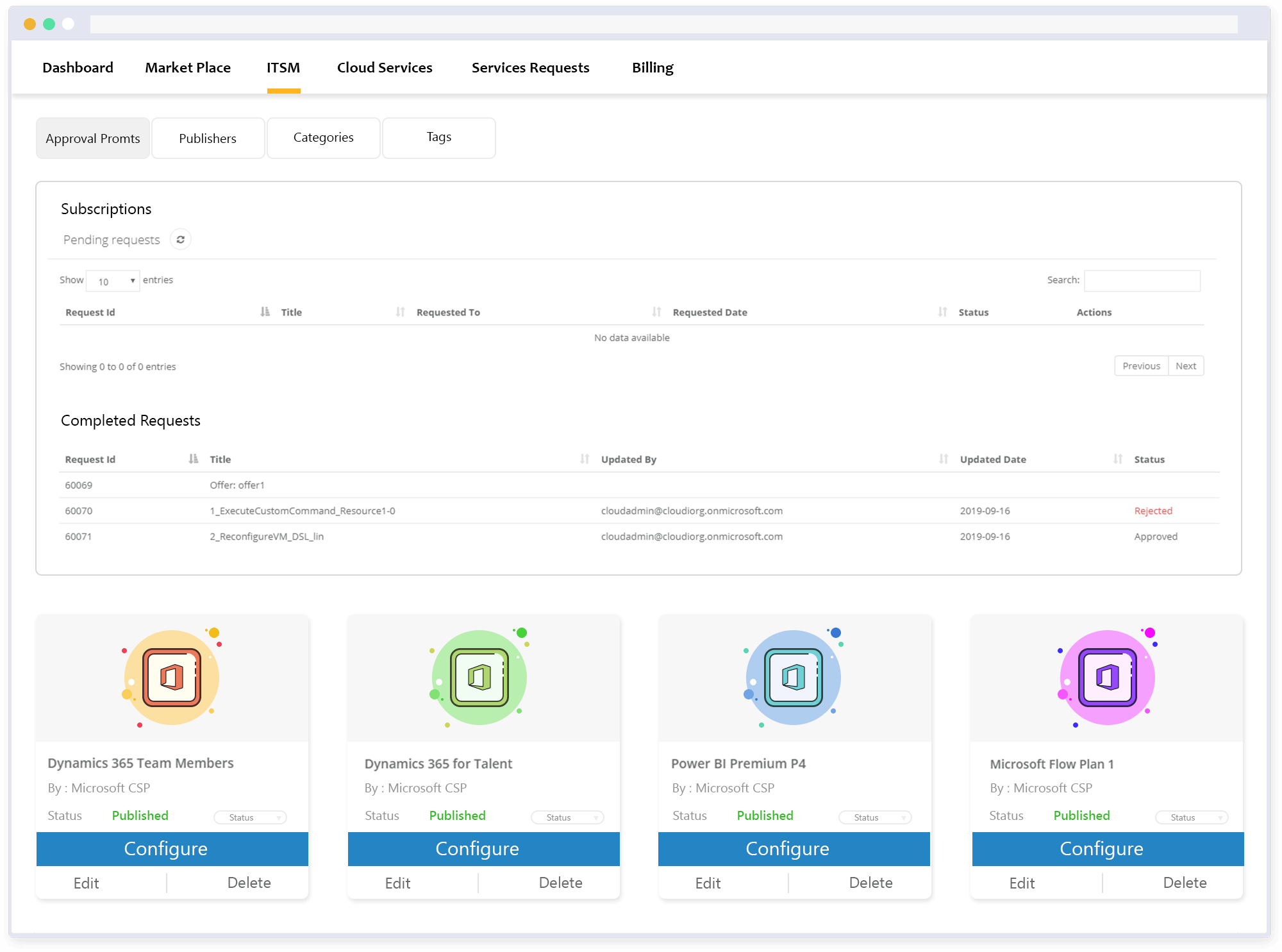1282x952 pixels.
Task: Sort pending requests by Title column
Action: 401,312
